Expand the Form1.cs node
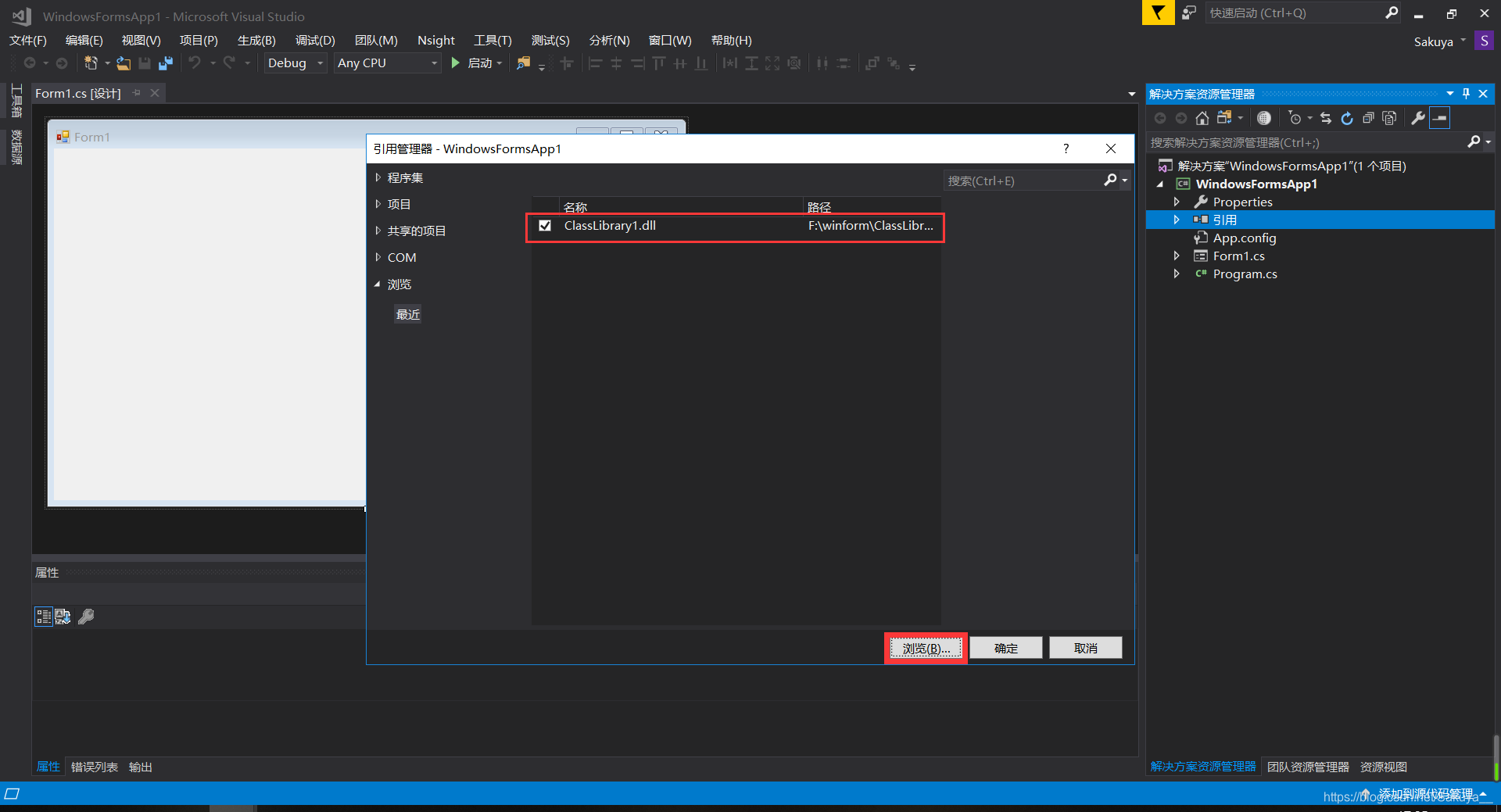 (x=1177, y=256)
